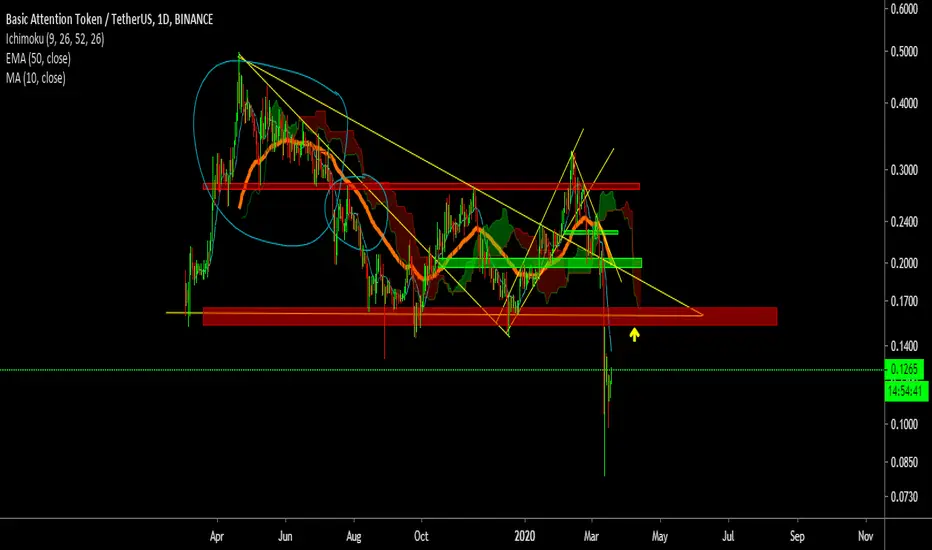
Task: Click the 0.2400 price axis label
Action: coord(904,222)
